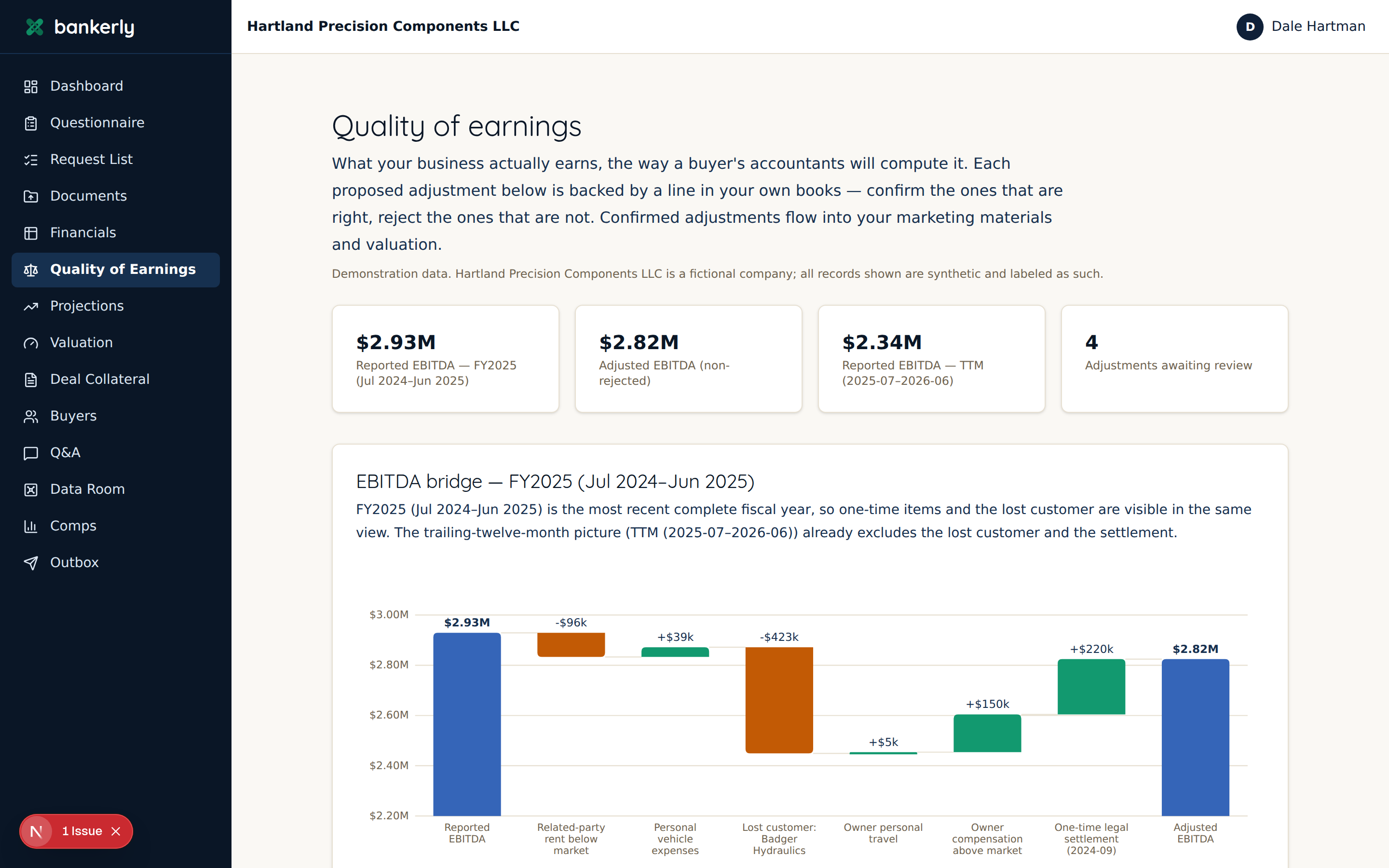Navigate to Data Room
This screenshot has height=868, width=1389.
pyautogui.click(x=115, y=489)
